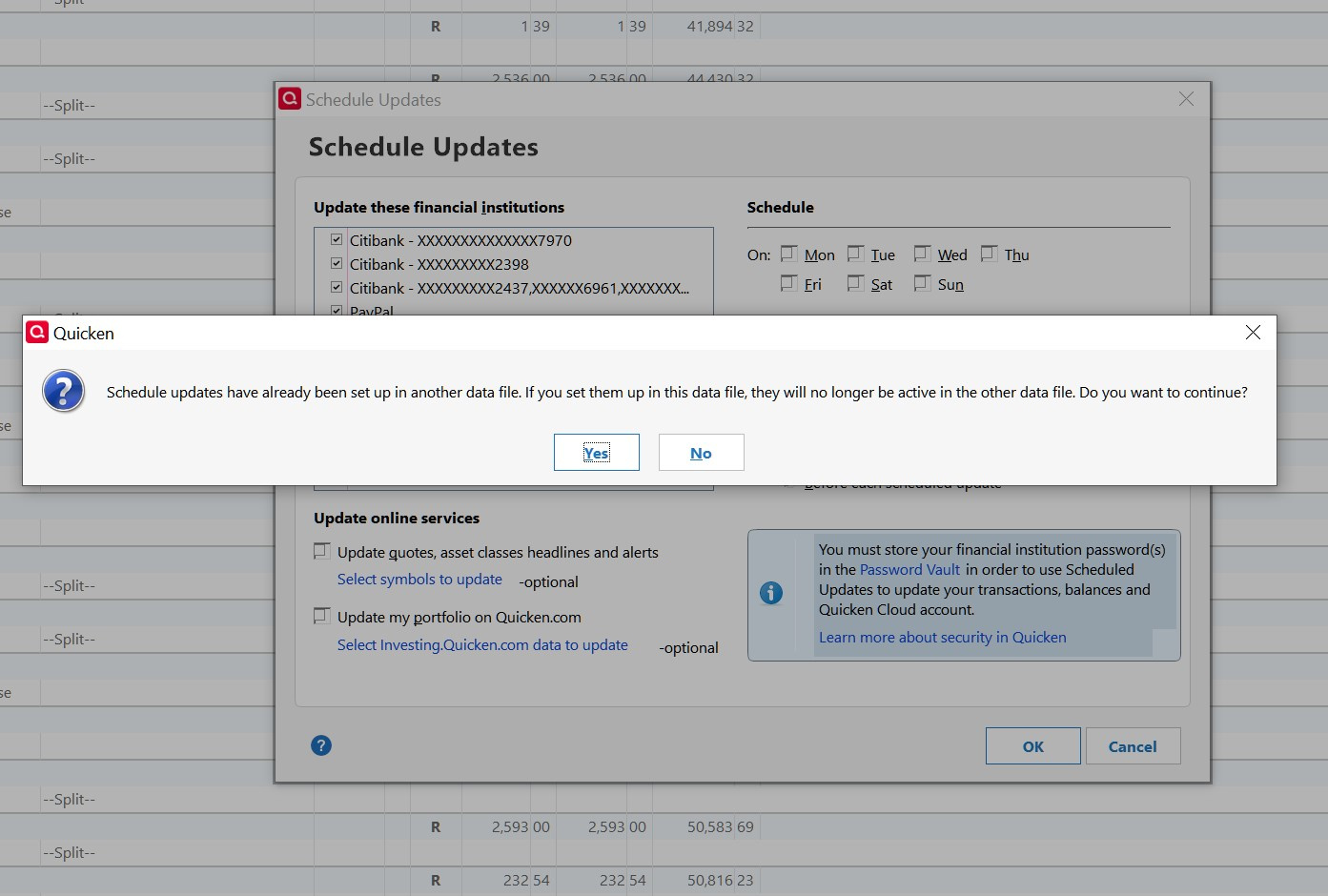
Task: Close the Quicken message dialog
Action: [1253, 332]
